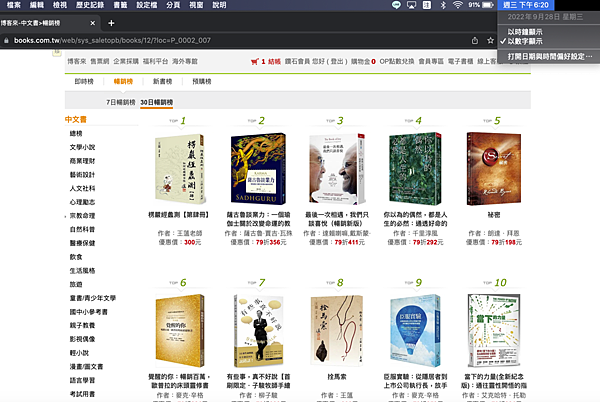Open the 檢視 menu
The width and height of the screenshot is (600, 402).
coord(60,5)
